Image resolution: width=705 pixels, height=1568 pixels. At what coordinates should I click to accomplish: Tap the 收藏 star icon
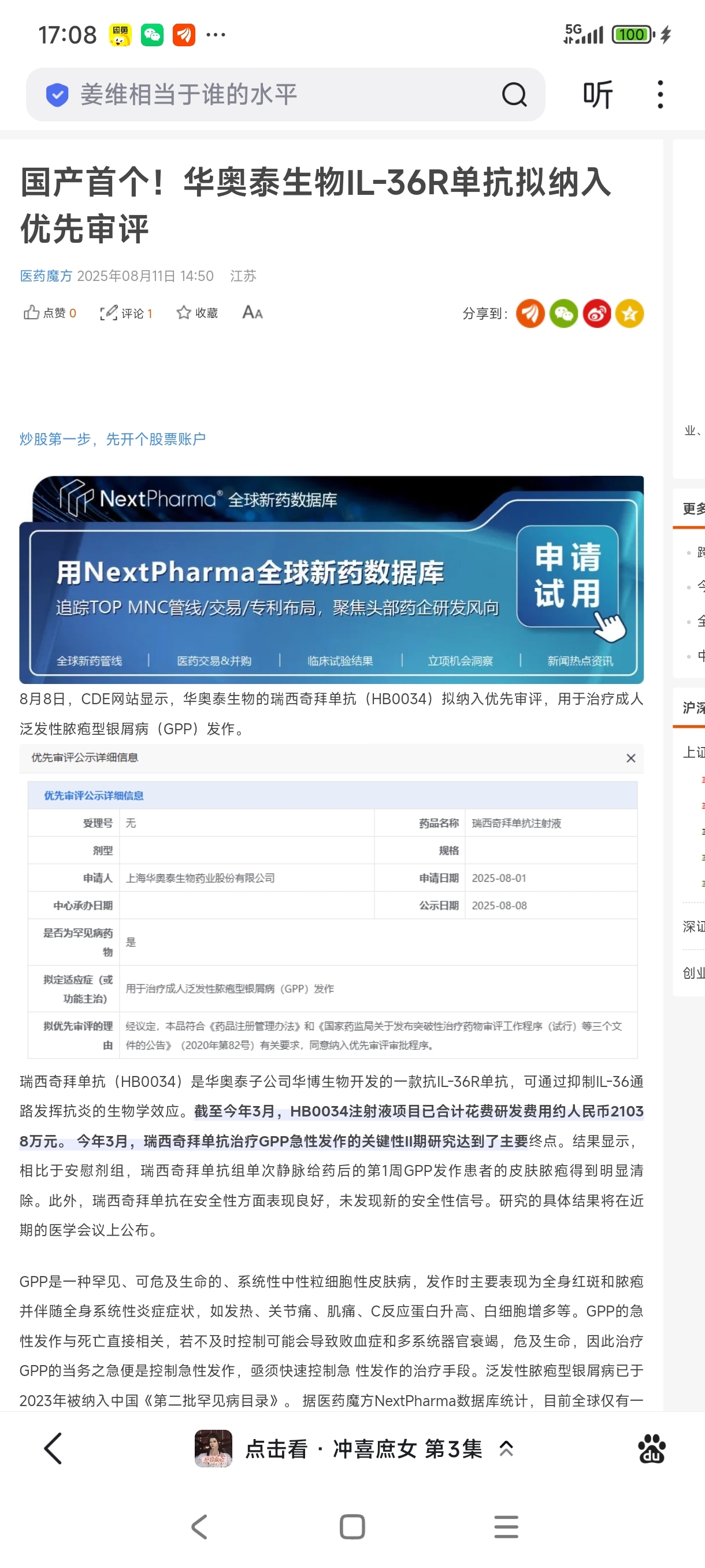click(x=183, y=313)
